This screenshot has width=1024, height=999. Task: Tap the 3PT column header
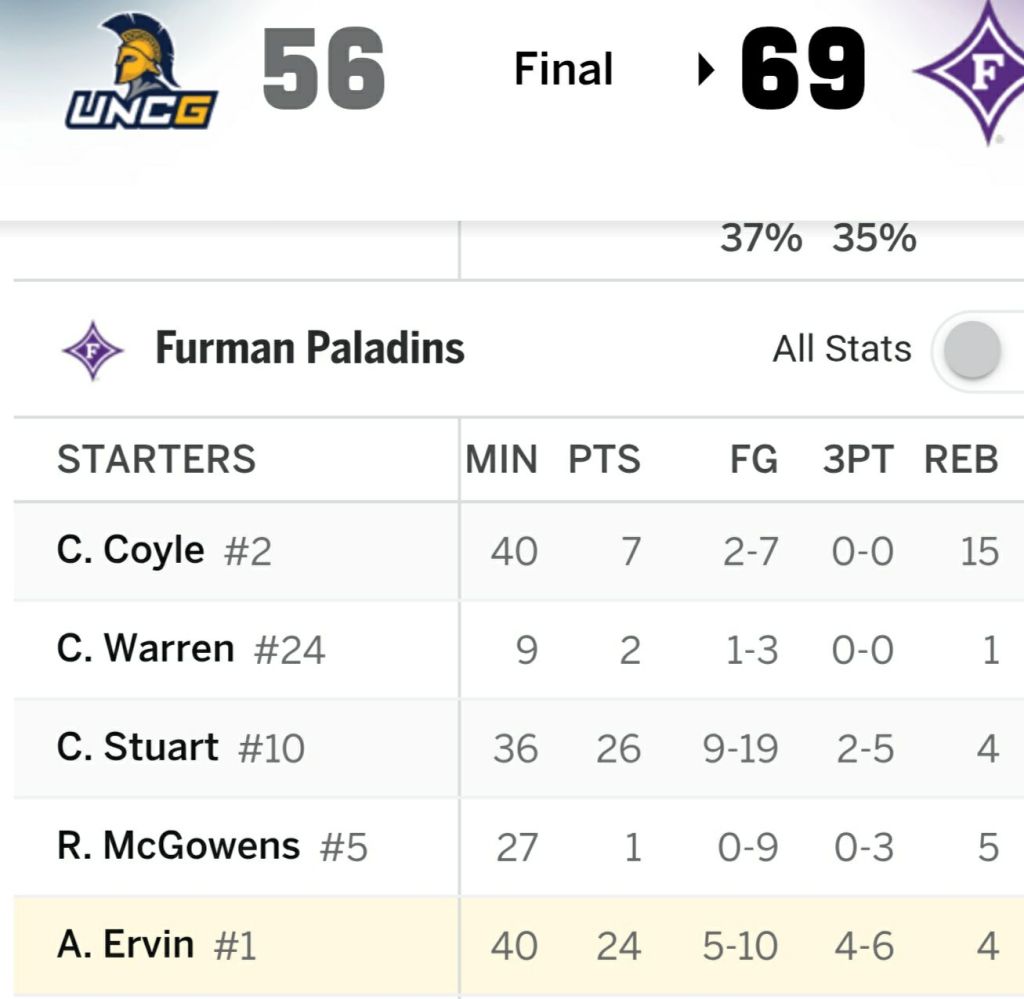pyautogui.click(x=857, y=459)
